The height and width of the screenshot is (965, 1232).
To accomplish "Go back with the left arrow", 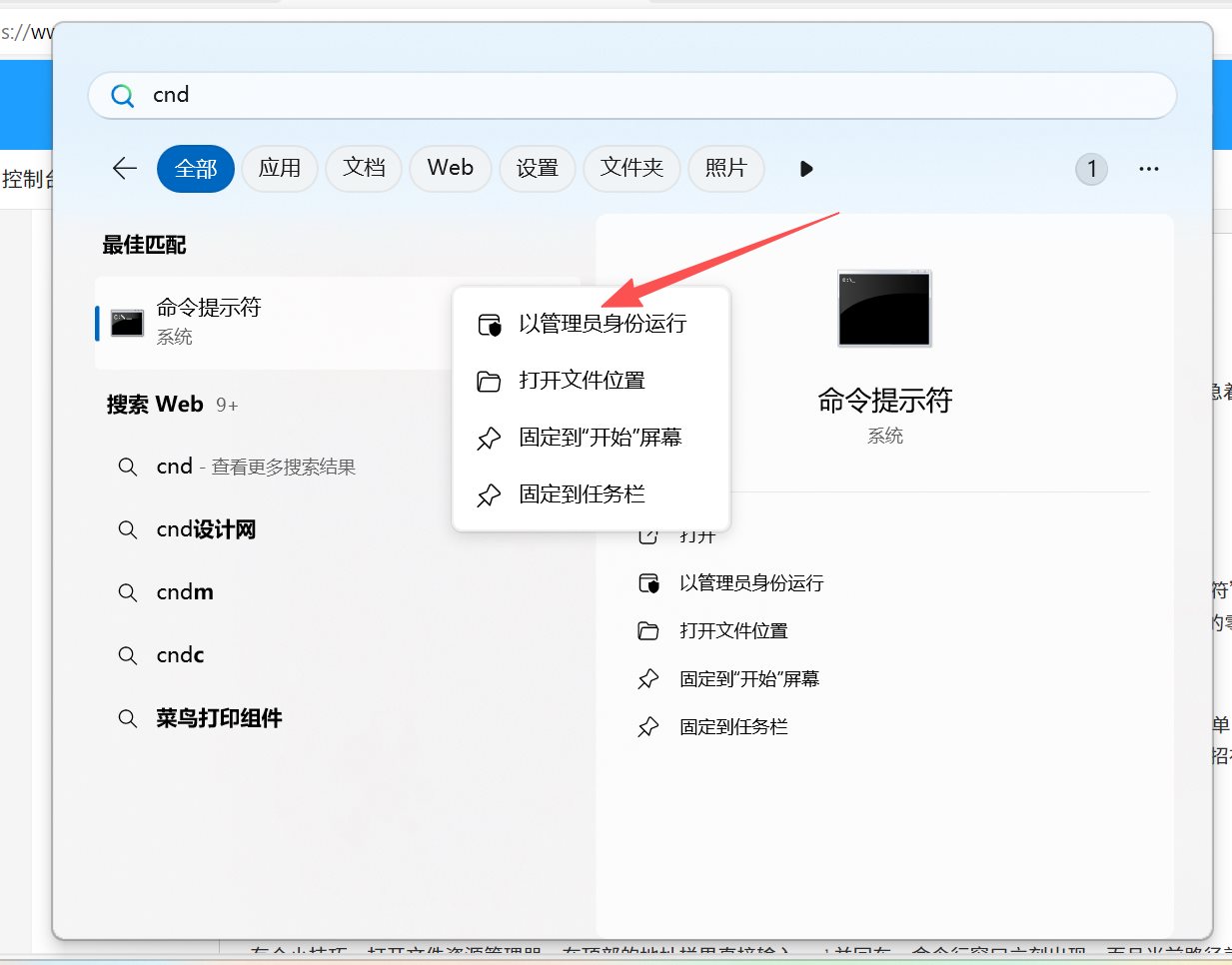I will tap(125, 168).
